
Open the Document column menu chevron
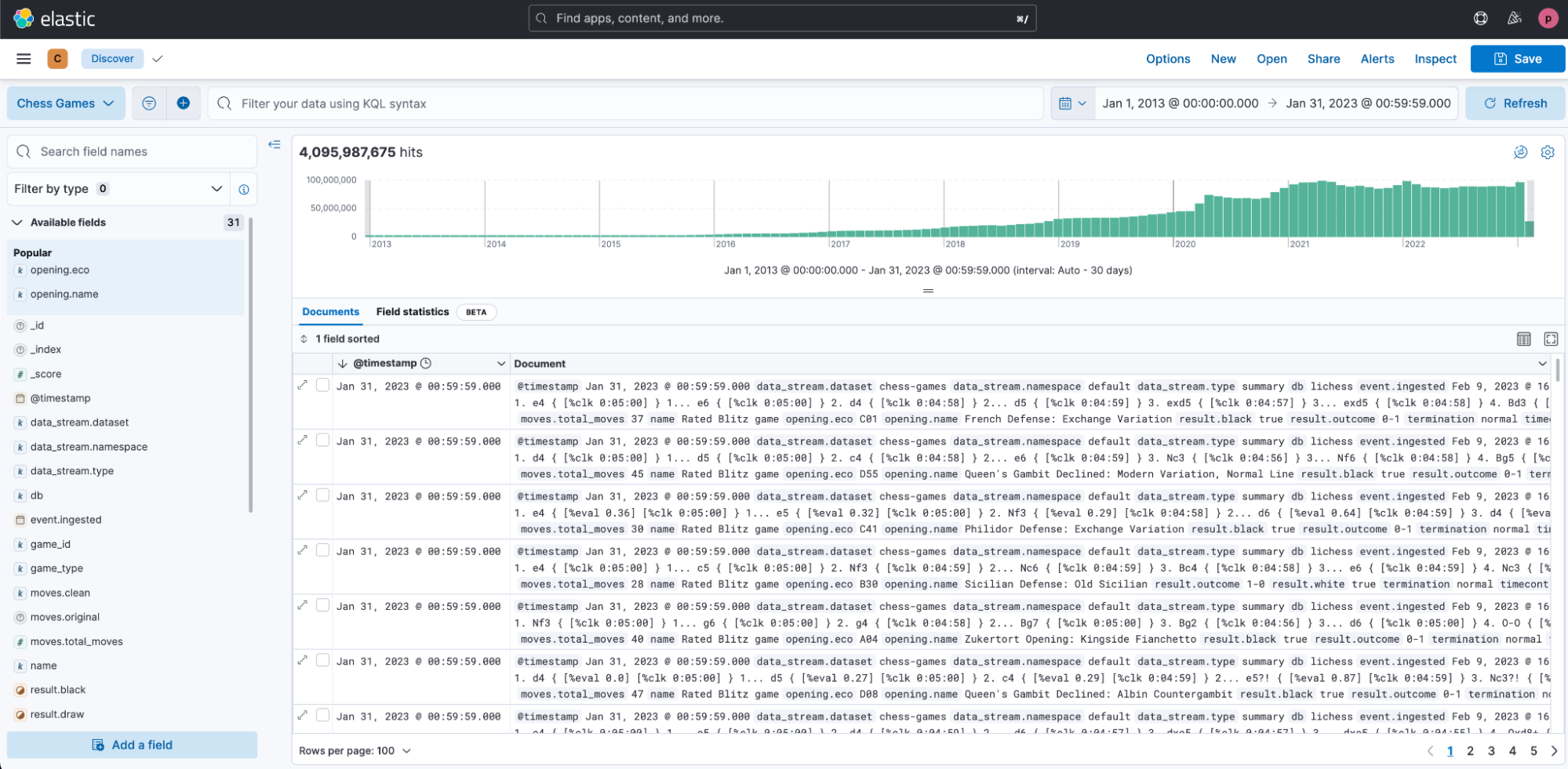pyautogui.click(x=1542, y=364)
